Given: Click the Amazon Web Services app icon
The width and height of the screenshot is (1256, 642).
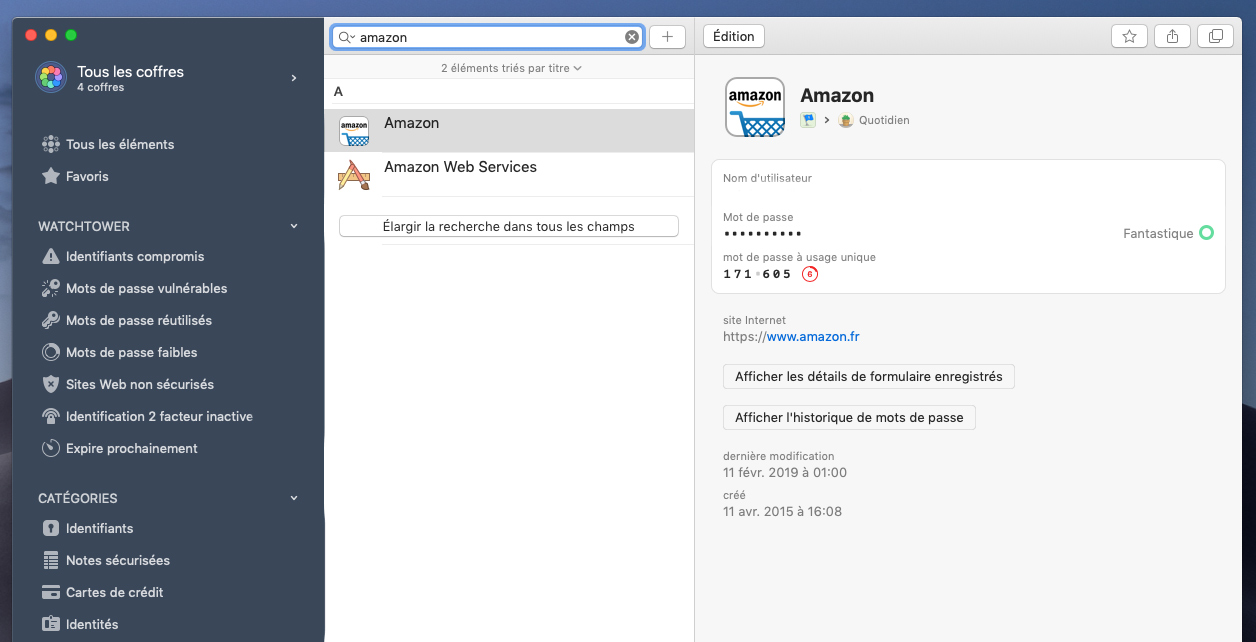Looking at the screenshot, I should tap(354, 175).
